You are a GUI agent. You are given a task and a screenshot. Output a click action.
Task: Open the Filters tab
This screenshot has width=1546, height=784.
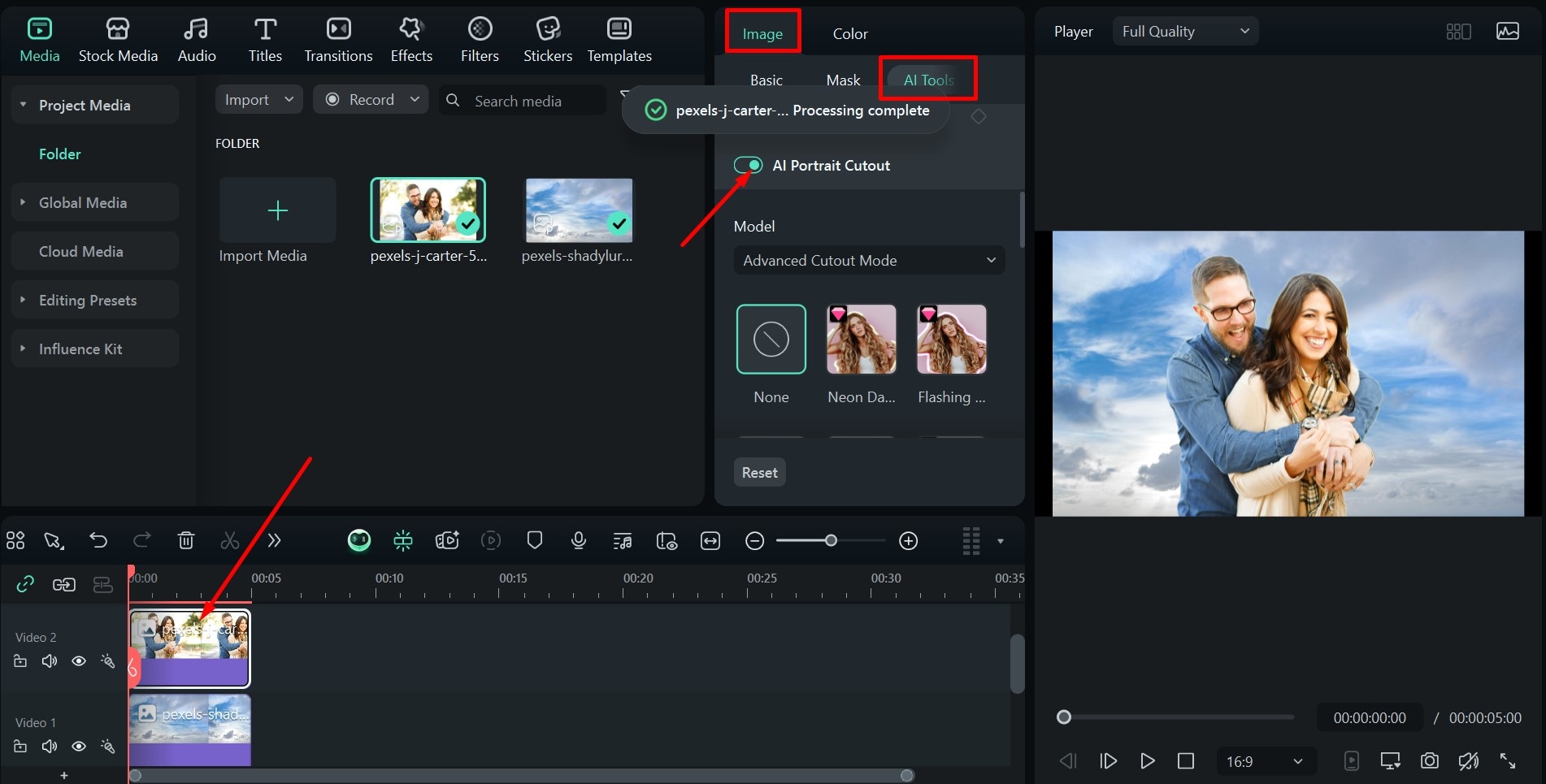480,40
